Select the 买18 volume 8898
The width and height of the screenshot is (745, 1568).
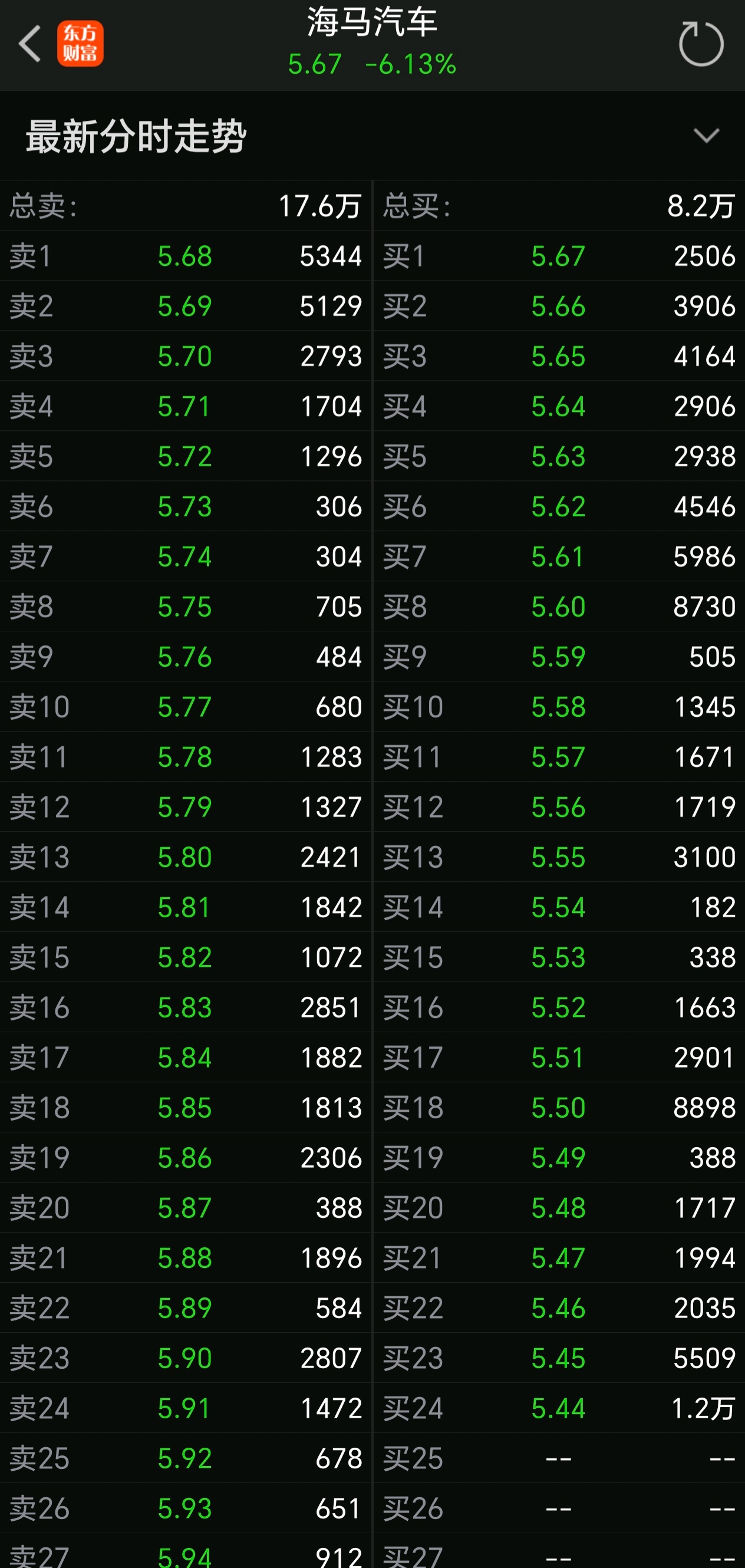(705, 1108)
